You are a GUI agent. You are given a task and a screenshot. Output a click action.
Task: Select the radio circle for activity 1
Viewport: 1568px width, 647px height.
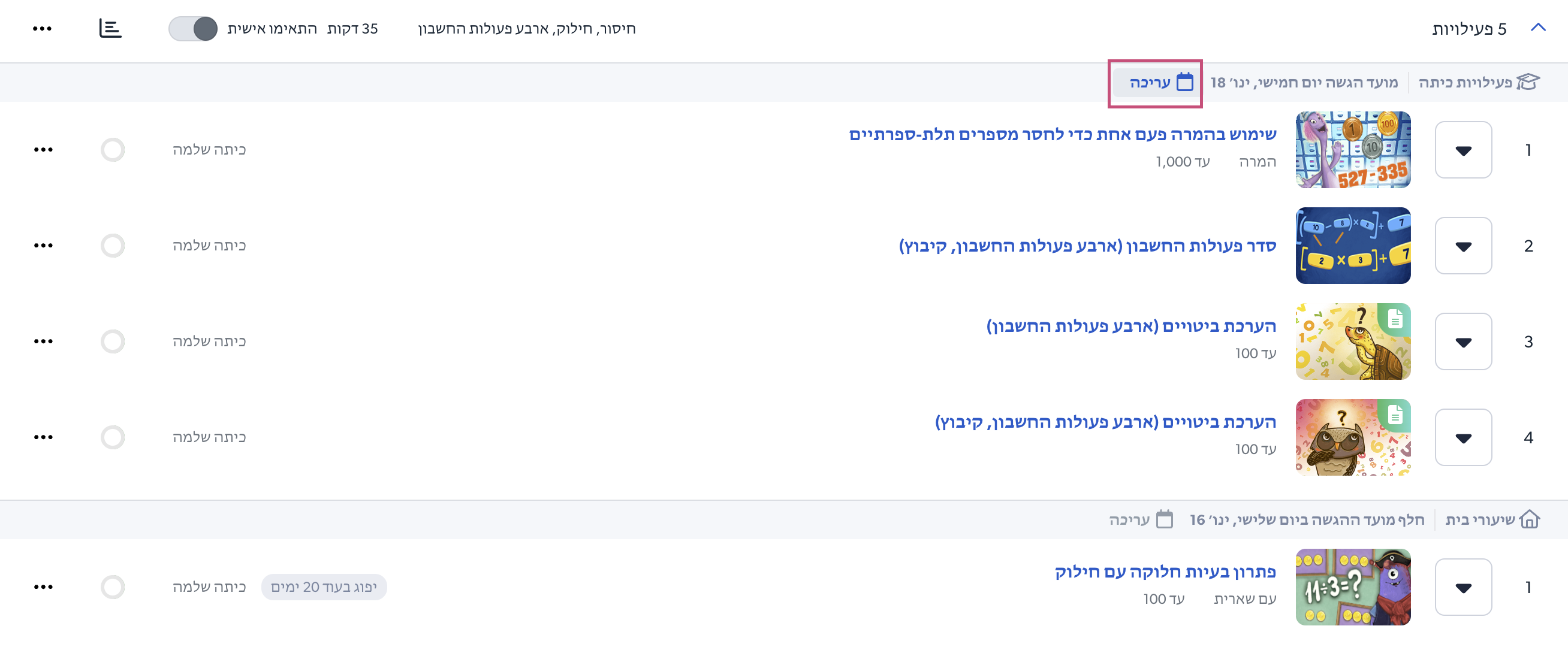tap(113, 150)
